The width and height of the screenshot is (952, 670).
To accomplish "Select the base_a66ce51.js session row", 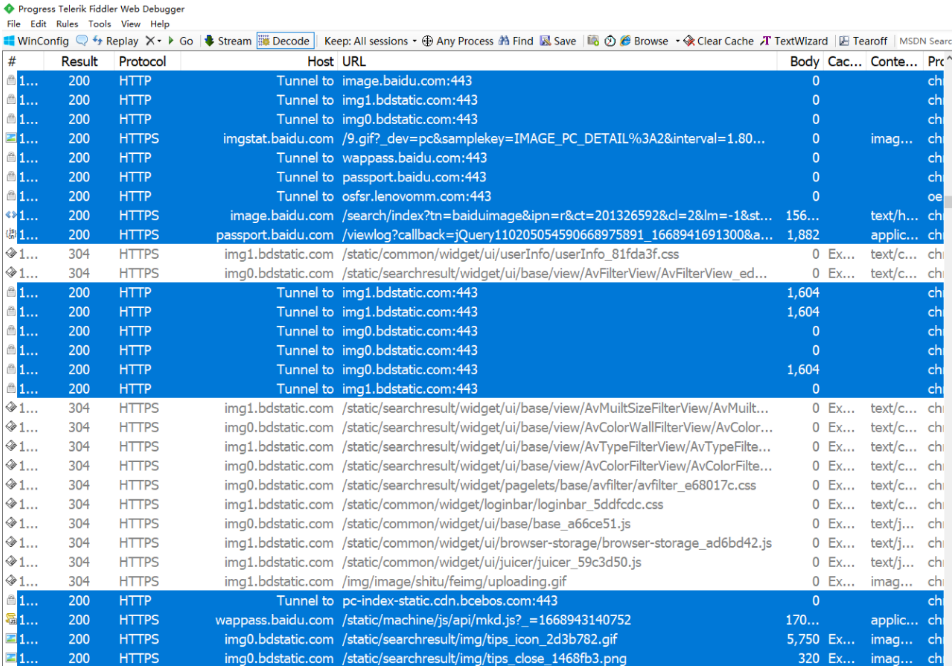I will 474,523.
